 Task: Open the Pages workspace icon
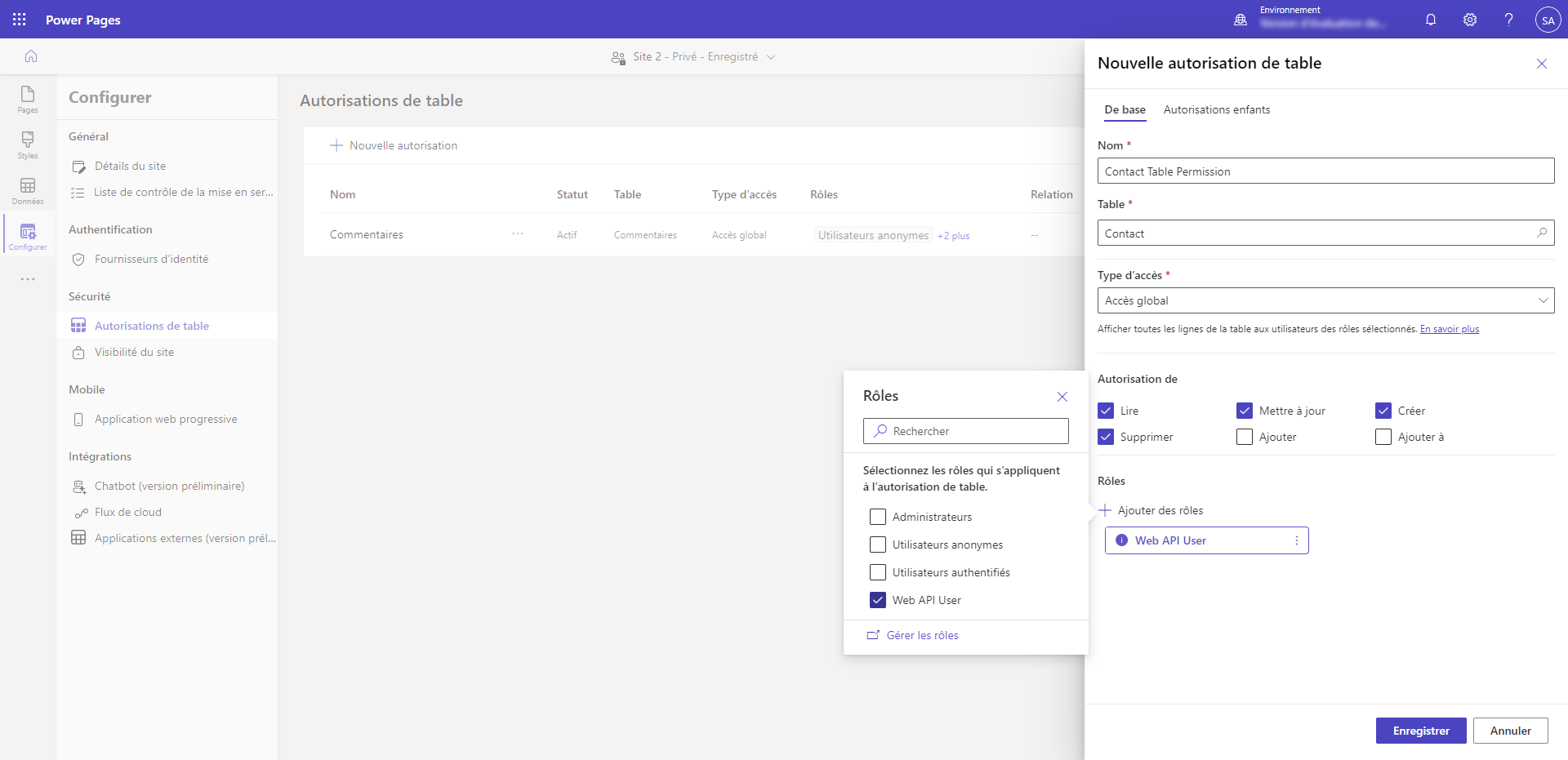[x=28, y=100]
